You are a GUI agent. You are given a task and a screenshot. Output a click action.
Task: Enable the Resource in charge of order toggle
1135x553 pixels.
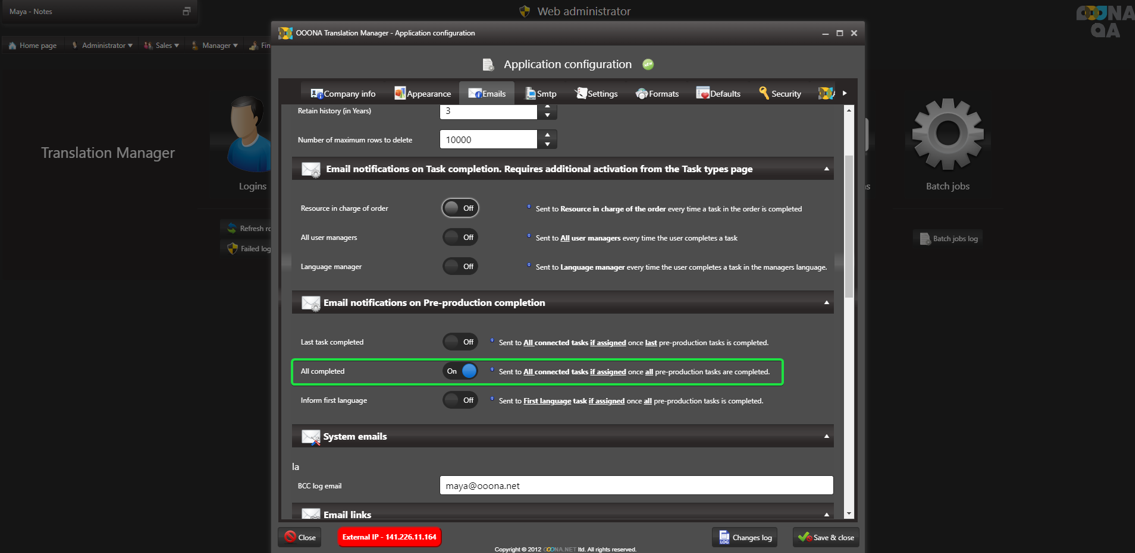[x=460, y=208]
